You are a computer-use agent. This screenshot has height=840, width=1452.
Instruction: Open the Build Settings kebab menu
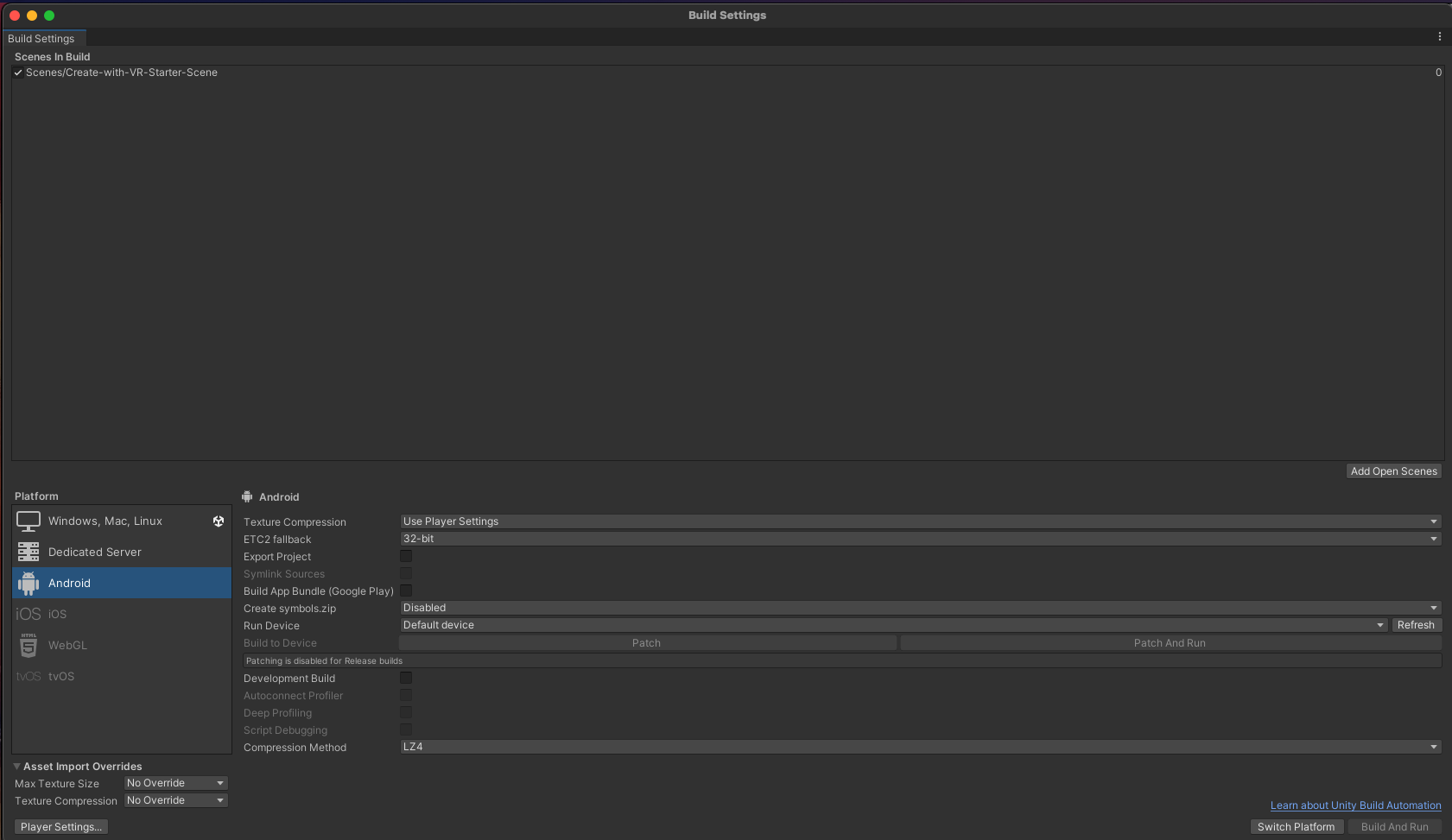1439,37
